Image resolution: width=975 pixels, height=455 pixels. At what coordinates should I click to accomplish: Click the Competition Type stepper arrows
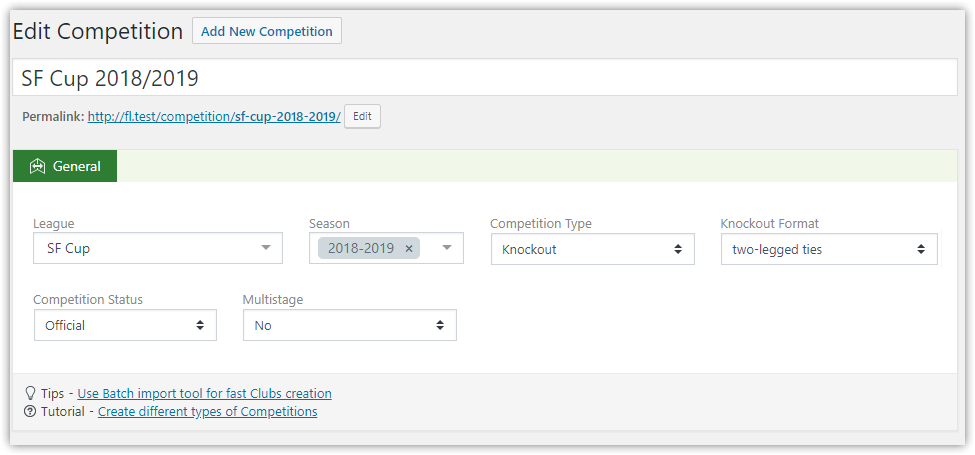pos(678,249)
